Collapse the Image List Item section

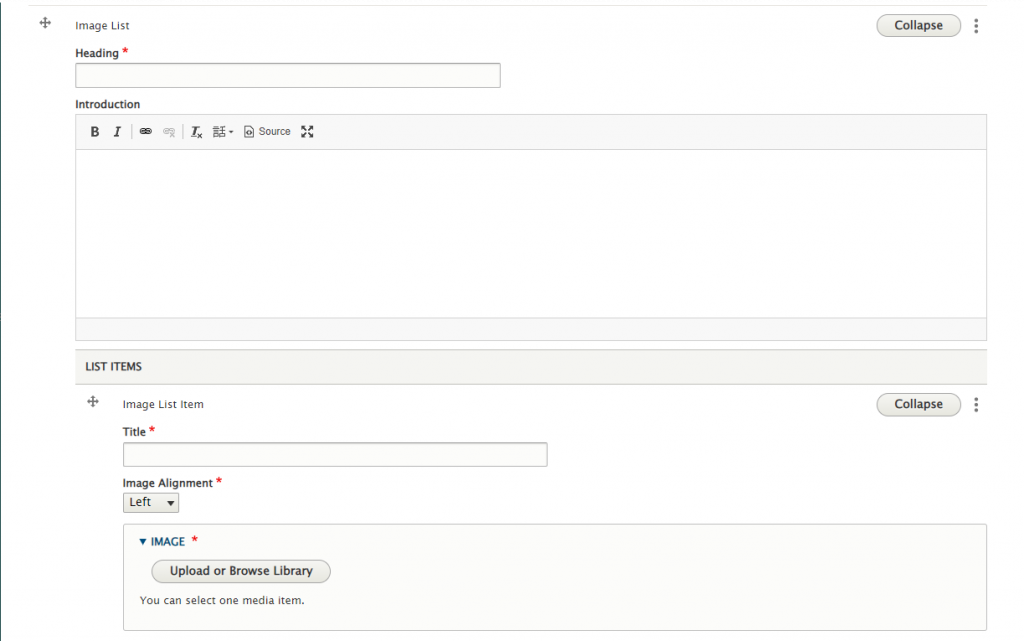[x=918, y=405]
